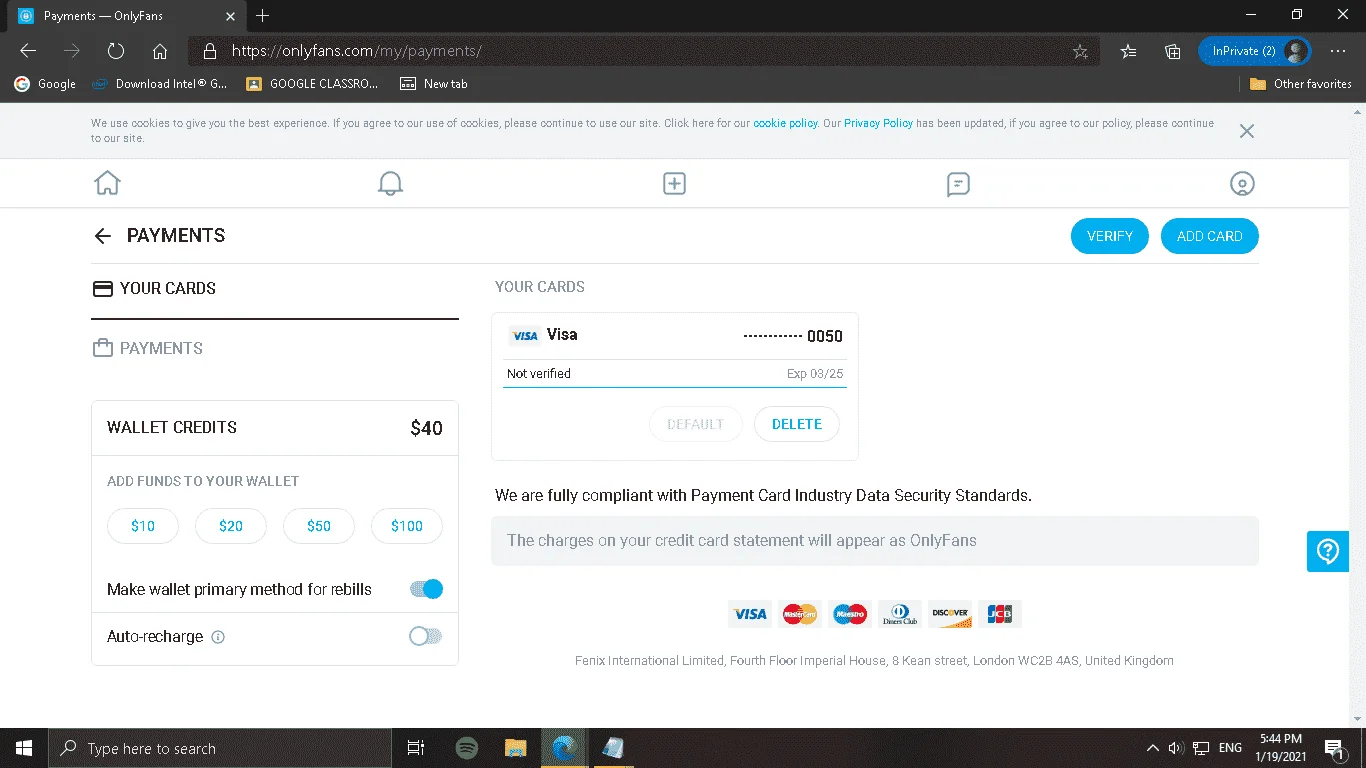The image size is (1366, 768).
Task: Click the browser home icon
Action: coord(160,51)
